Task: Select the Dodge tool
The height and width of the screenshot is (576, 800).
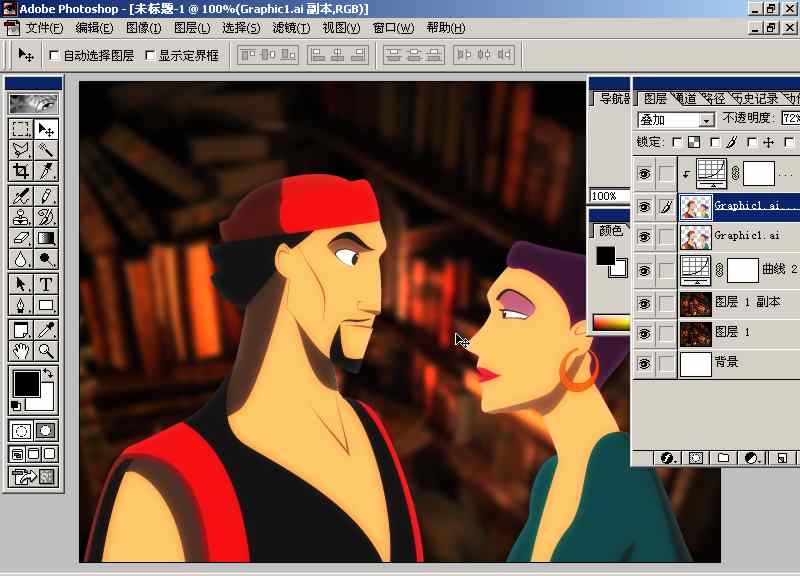Action: pos(46,259)
